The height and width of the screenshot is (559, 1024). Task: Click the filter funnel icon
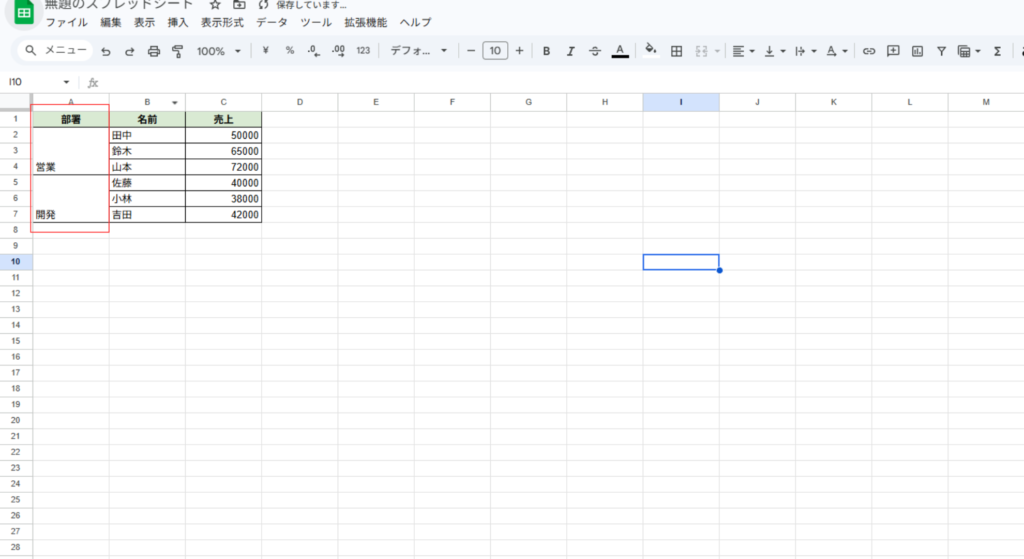pyautogui.click(x=941, y=51)
